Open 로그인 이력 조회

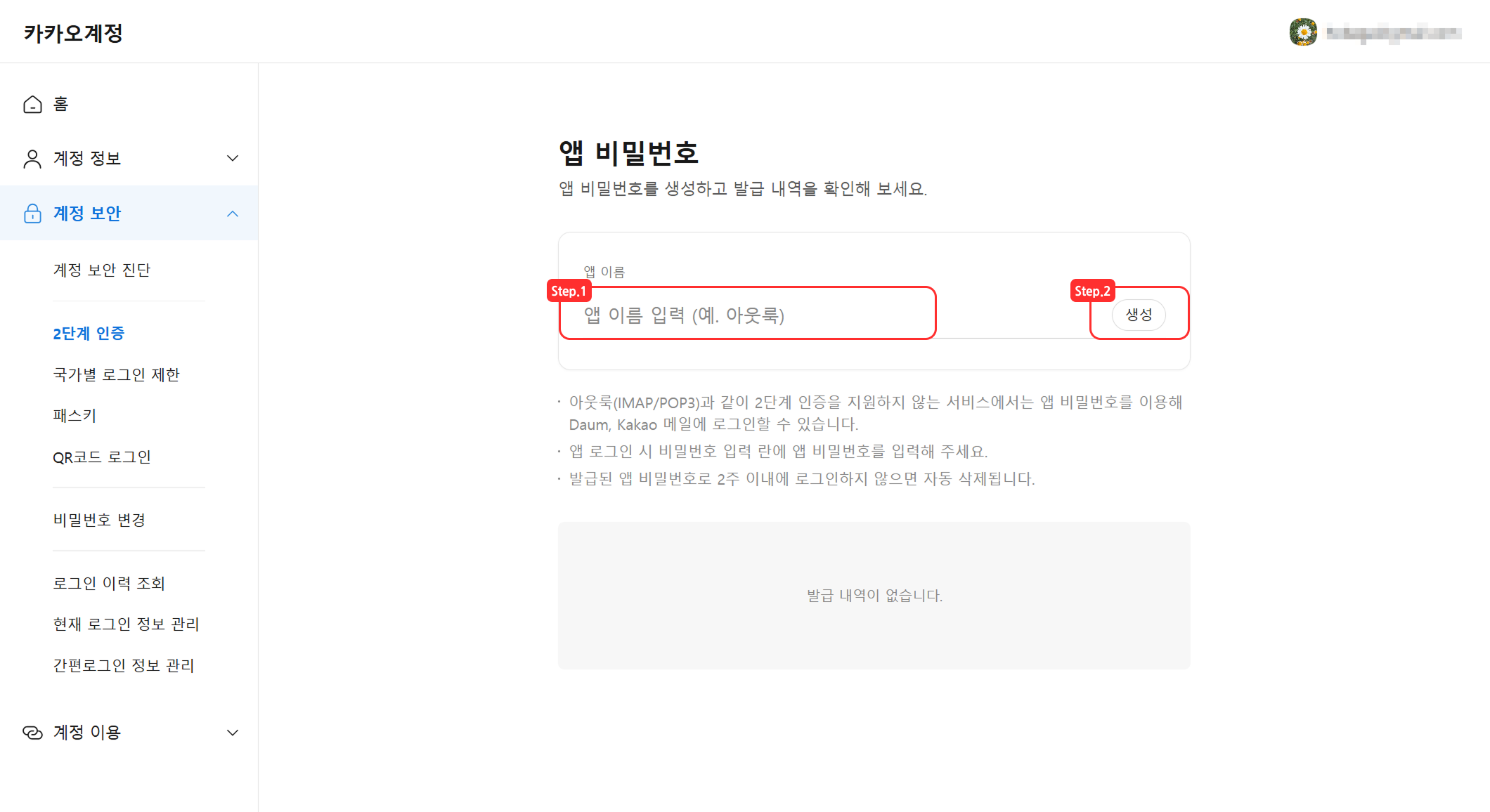coord(109,583)
